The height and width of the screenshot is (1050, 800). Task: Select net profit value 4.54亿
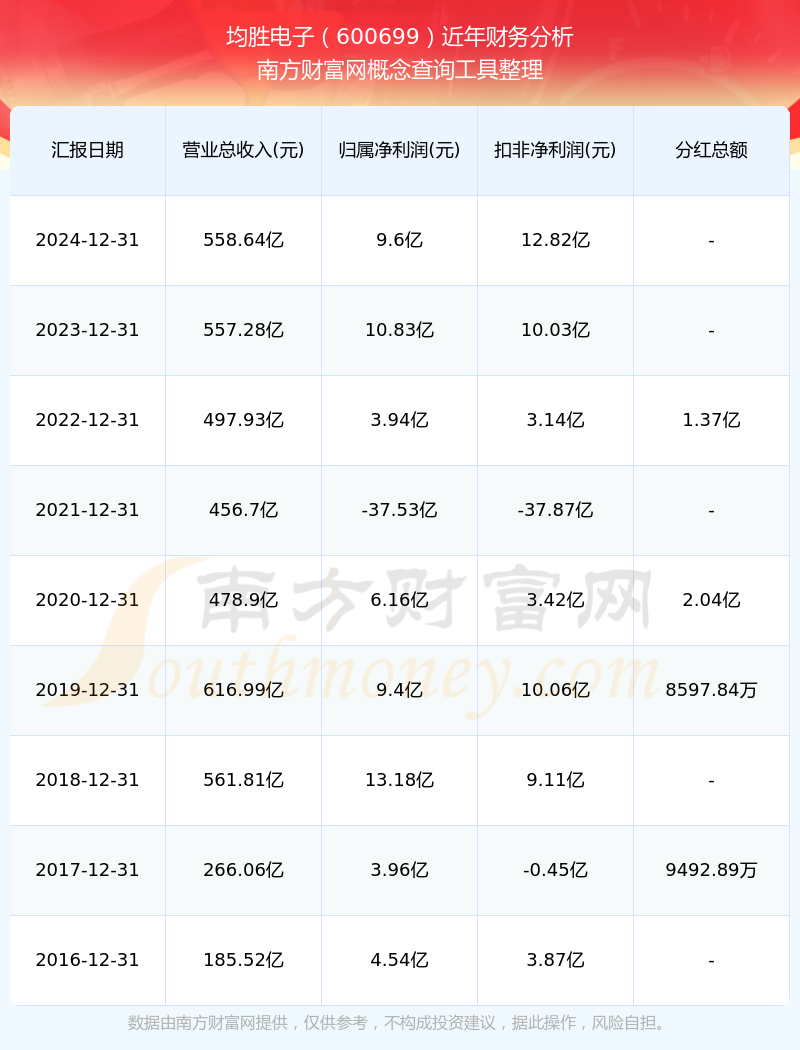point(400,960)
